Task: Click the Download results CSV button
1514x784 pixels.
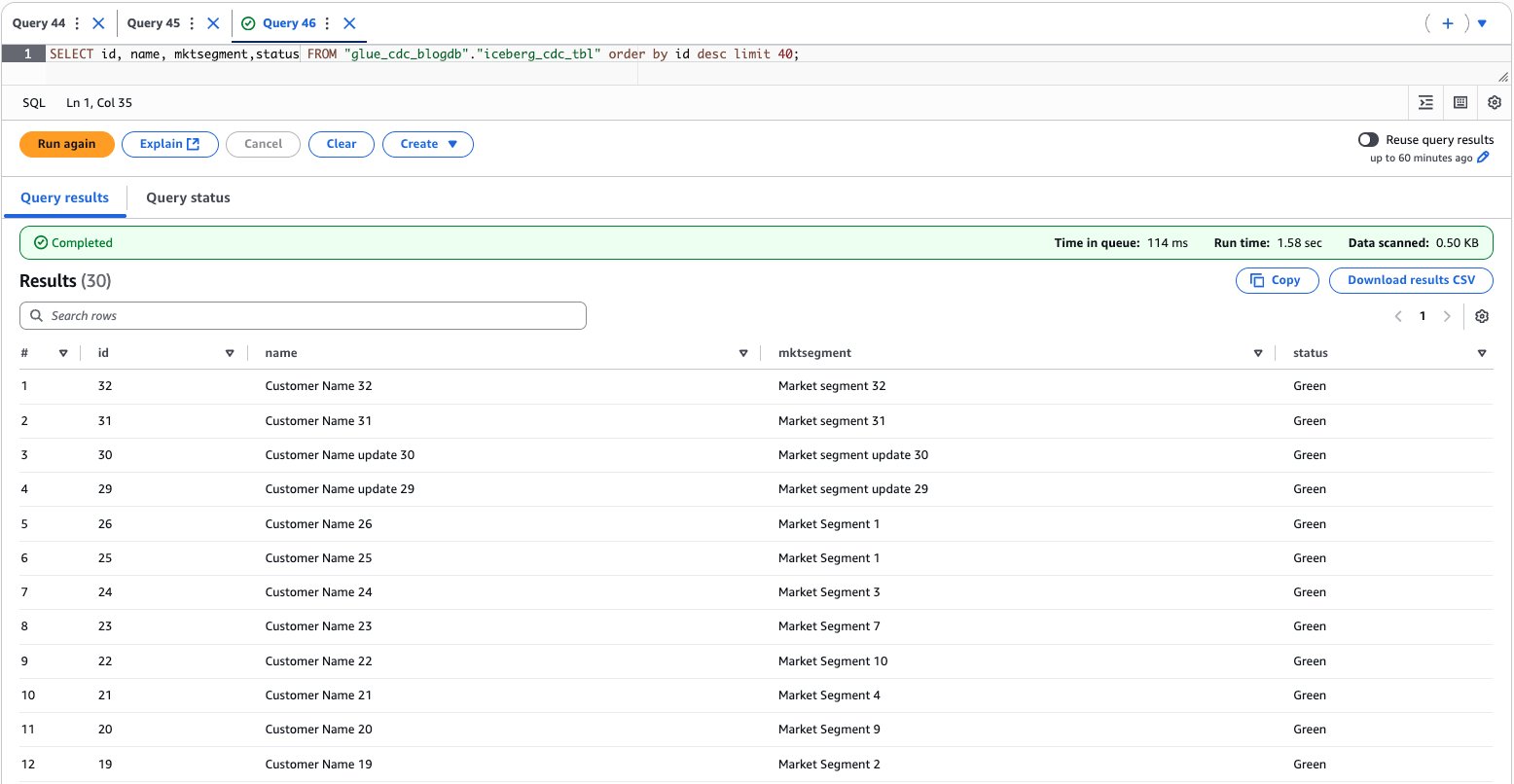Action: click(x=1410, y=280)
